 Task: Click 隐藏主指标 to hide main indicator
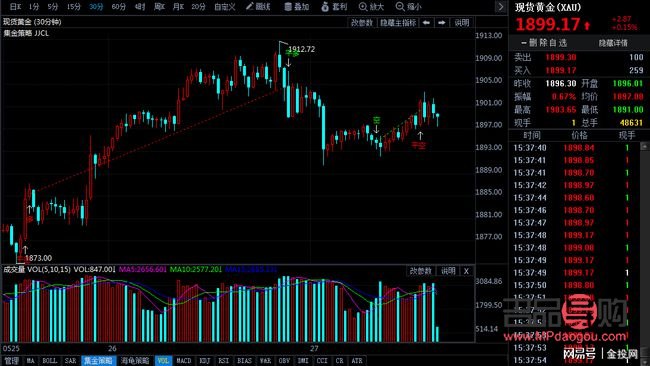coord(398,22)
